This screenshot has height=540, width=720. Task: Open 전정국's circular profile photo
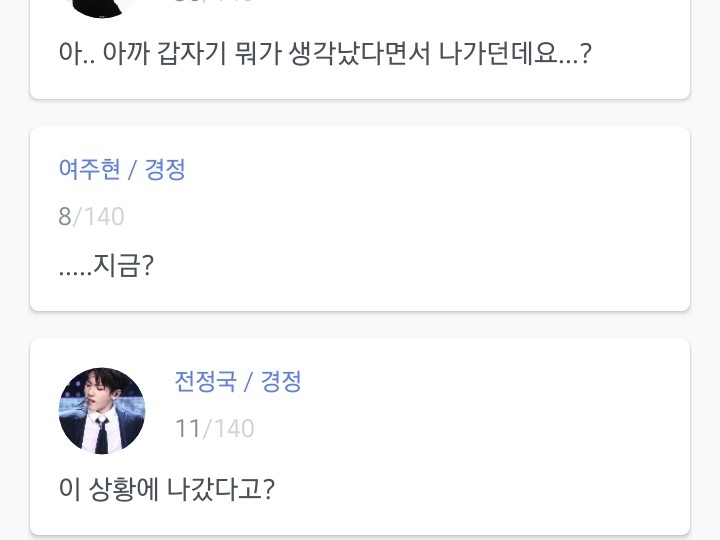click(102, 410)
